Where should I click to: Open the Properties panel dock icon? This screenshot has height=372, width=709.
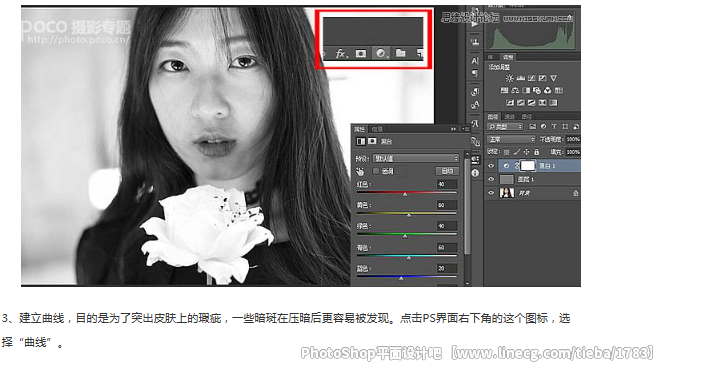point(475,160)
